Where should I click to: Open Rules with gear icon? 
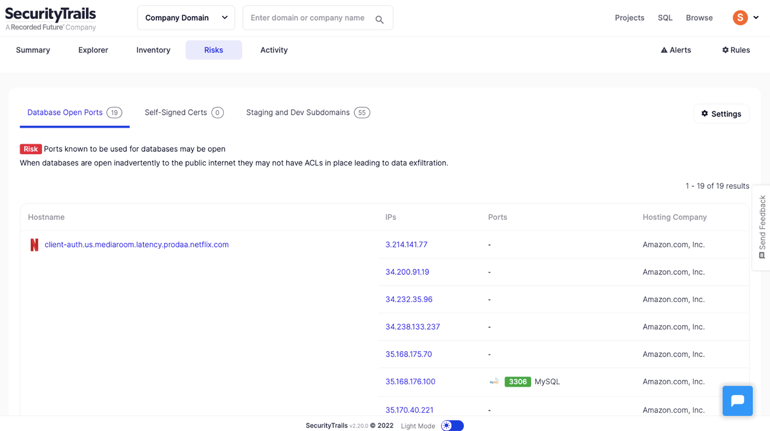click(736, 50)
